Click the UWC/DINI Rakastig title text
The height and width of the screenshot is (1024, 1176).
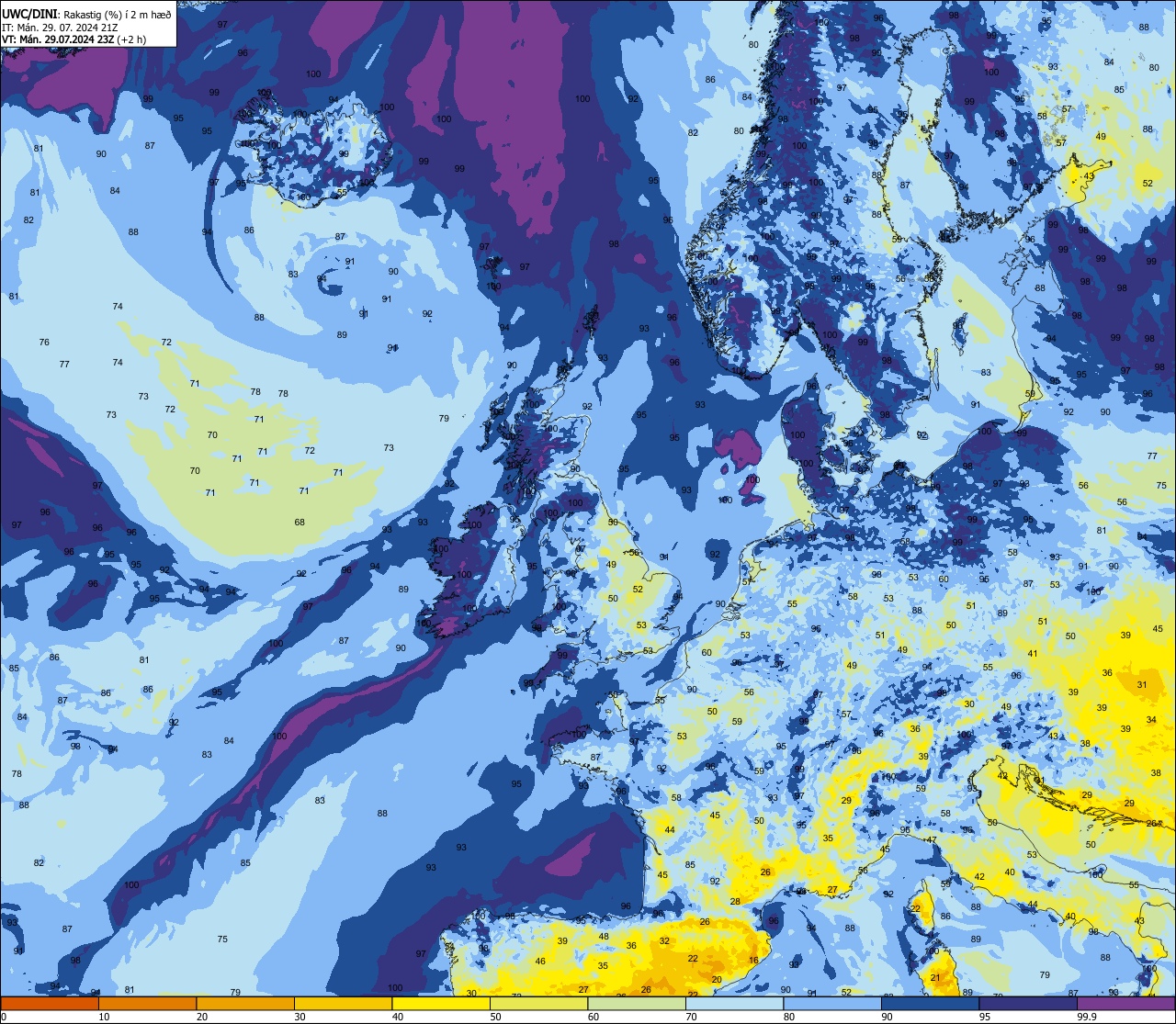coord(86,15)
